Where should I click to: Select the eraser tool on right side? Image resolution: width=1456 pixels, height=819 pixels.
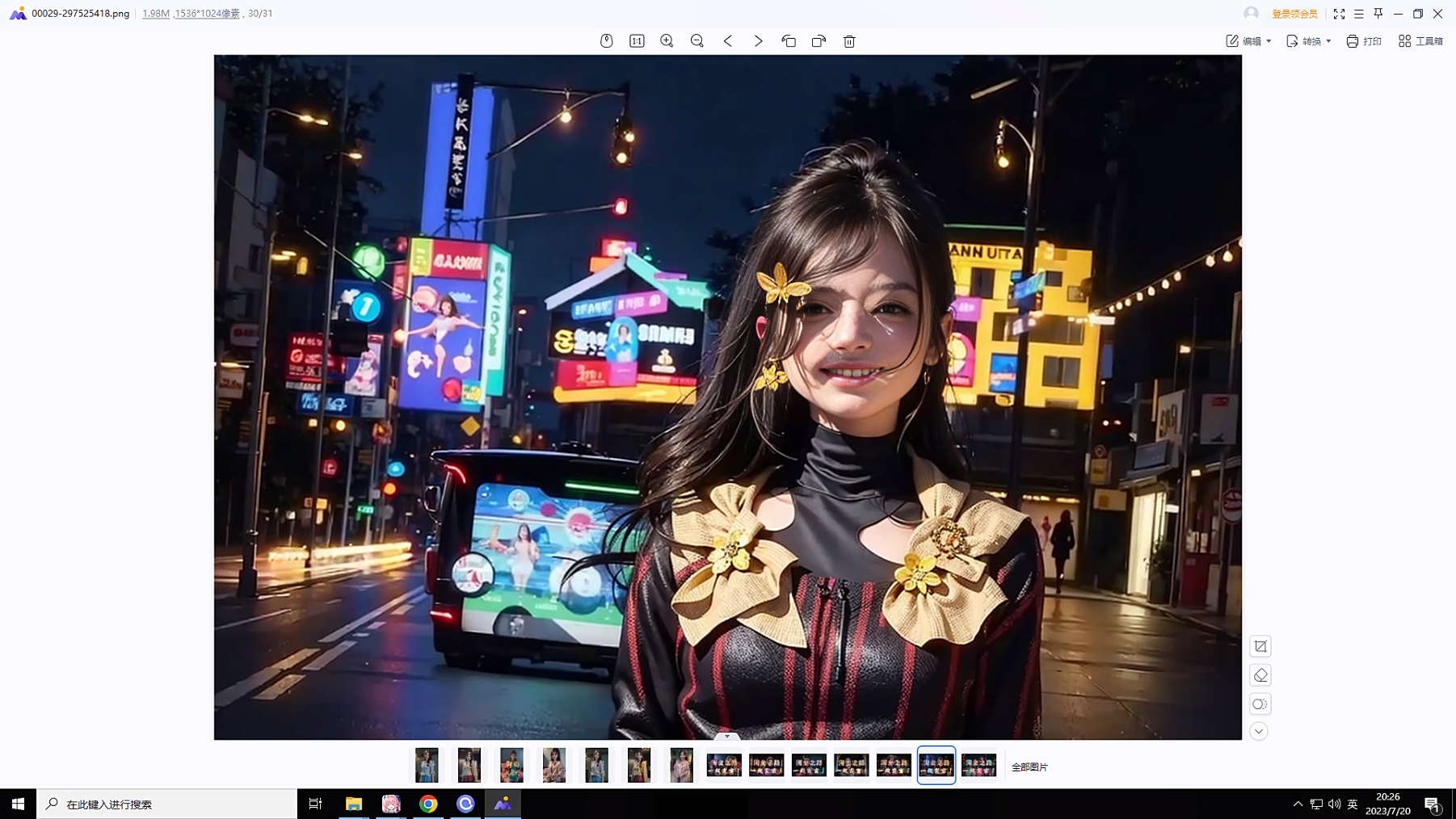pos(1260,675)
